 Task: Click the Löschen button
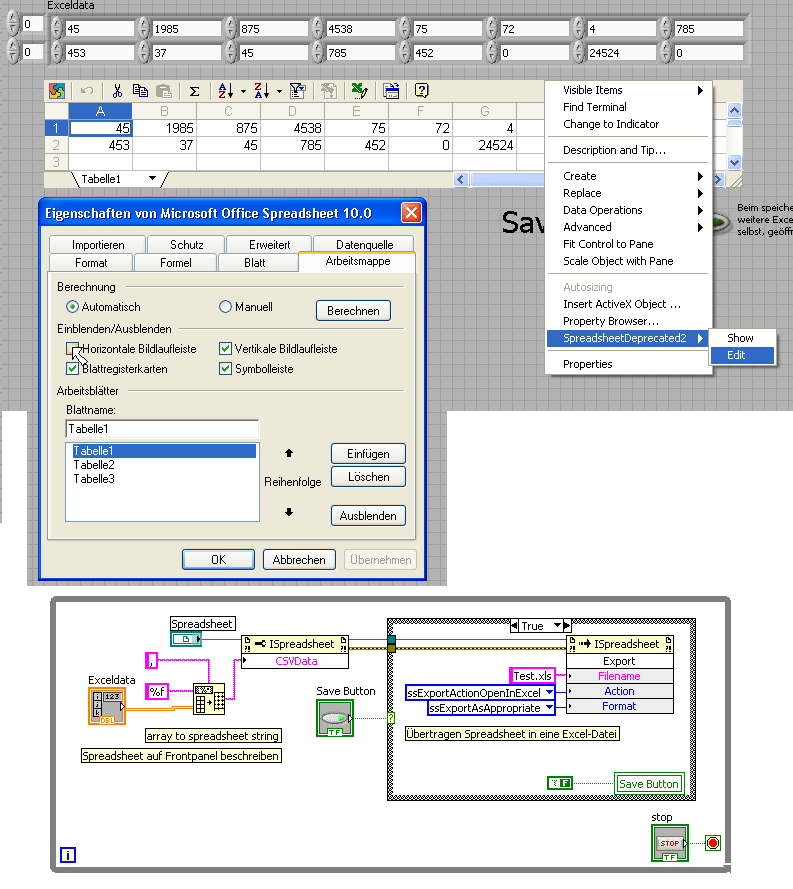pos(368,477)
